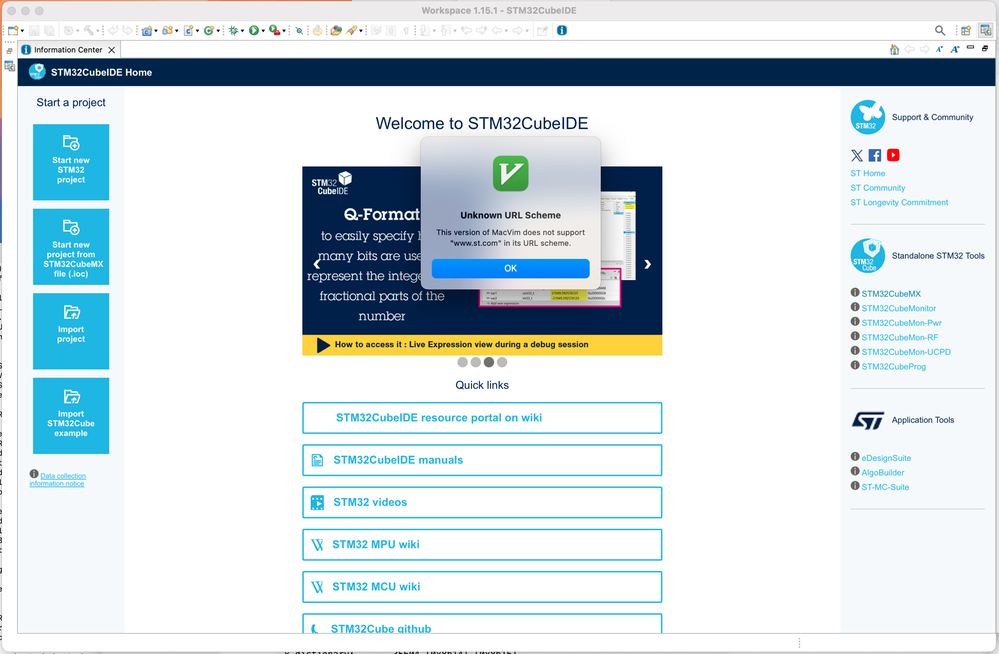Open STM32 MCU wiki quick link
Image resolution: width=999 pixels, height=654 pixels.
pos(482,586)
